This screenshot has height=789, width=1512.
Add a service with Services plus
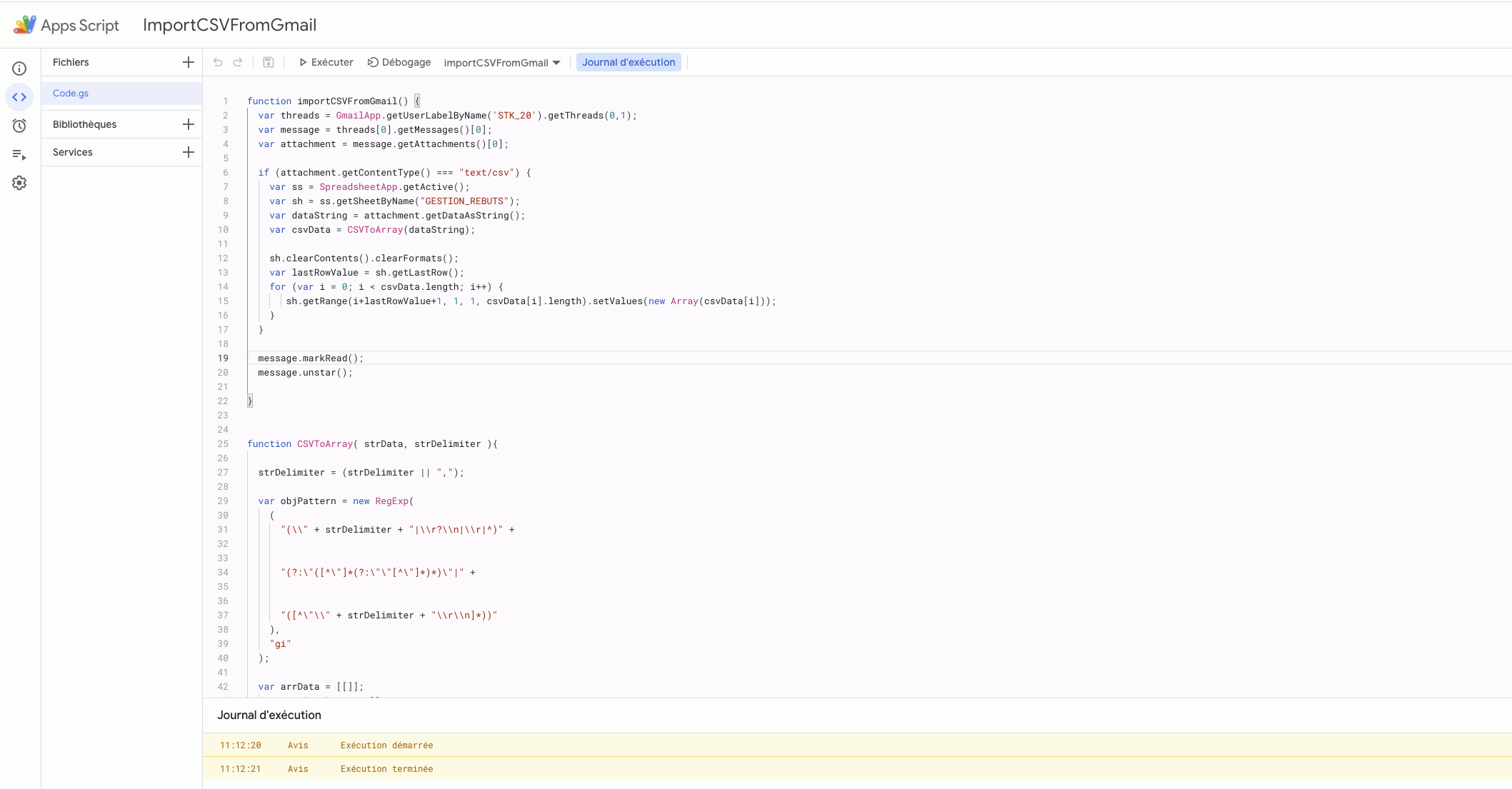pyautogui.click(x=189, y=152)
